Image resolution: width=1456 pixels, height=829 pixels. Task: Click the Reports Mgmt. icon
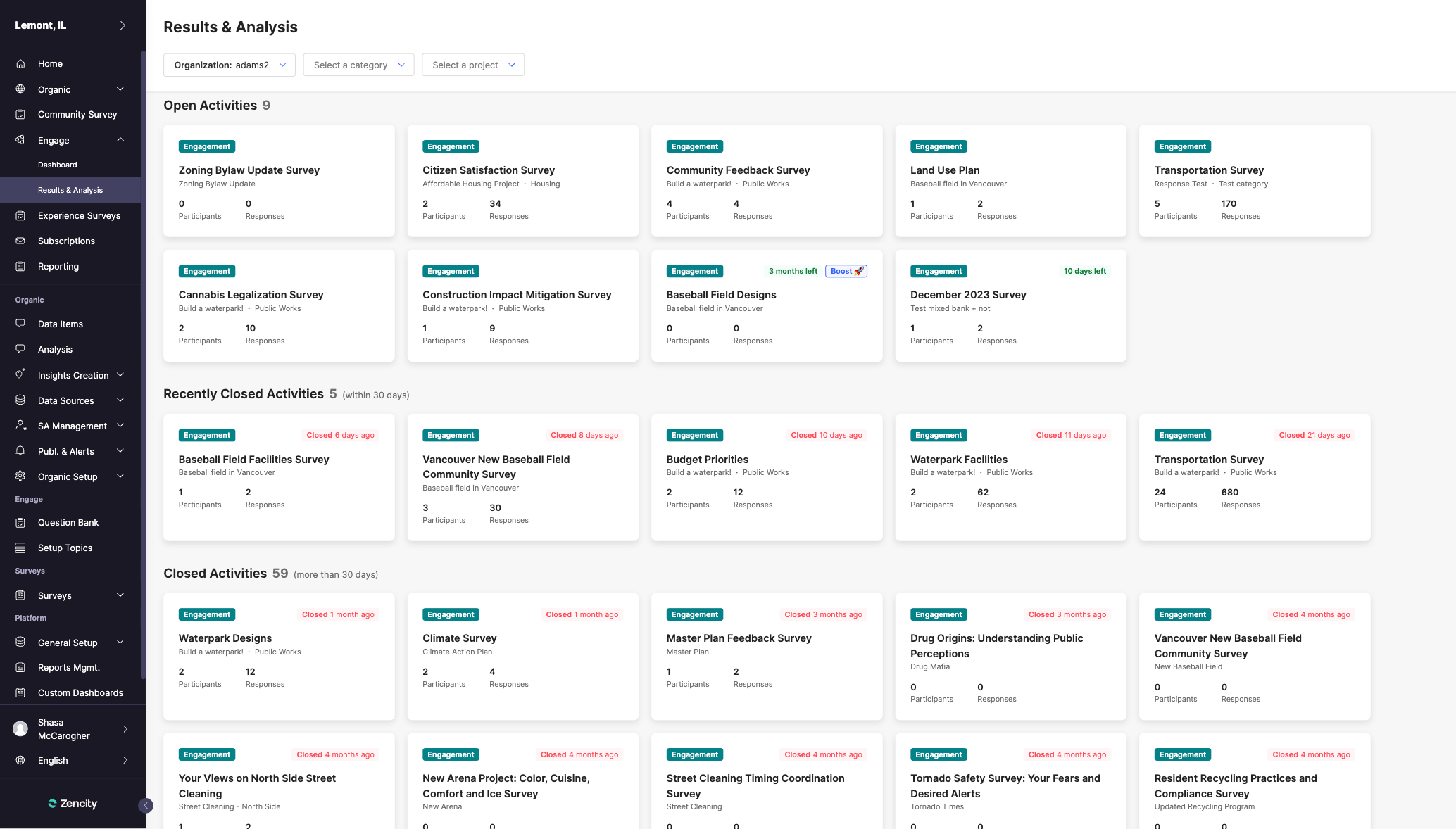click(x=20, y=667)
